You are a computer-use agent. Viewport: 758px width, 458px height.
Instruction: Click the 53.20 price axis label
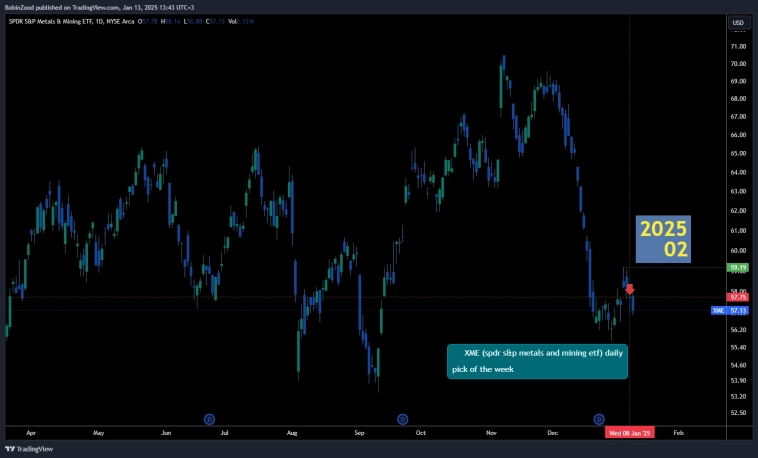point(738,397)
